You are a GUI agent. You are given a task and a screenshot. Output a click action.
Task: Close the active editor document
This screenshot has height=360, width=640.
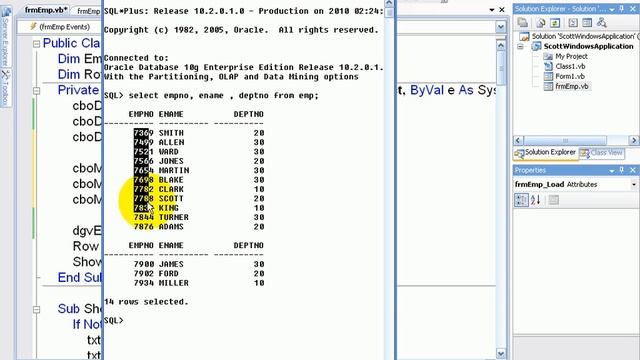[x=502, y=9]
